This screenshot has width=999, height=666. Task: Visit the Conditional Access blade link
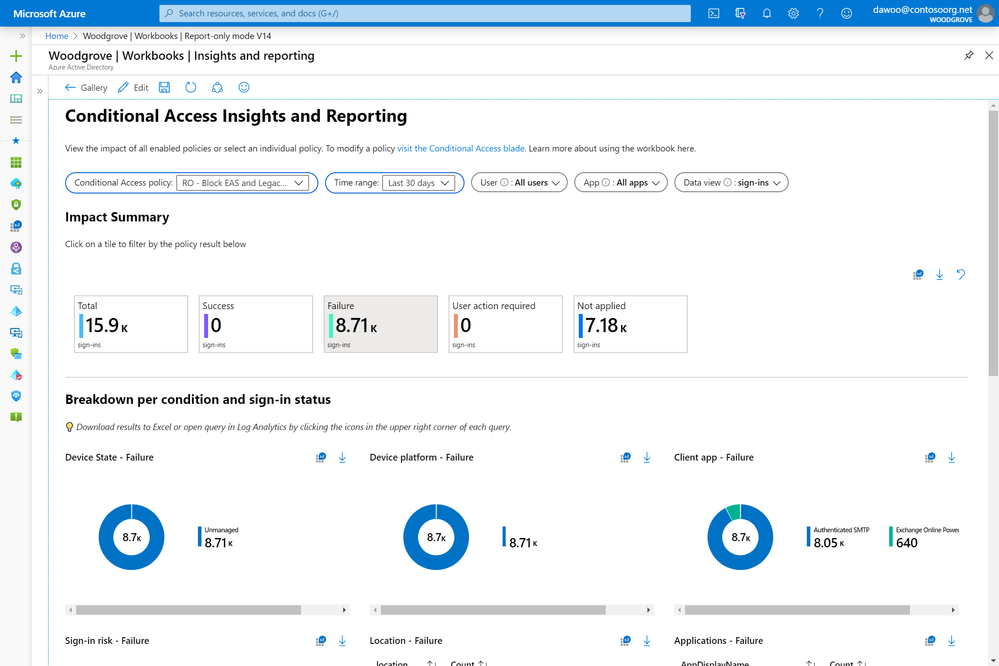(461, 148)
